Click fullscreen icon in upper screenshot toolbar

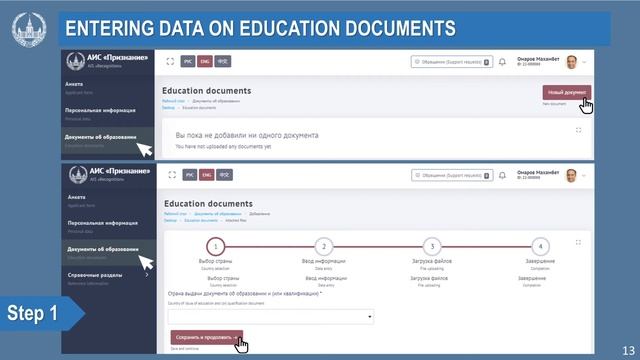click(170, 61)
